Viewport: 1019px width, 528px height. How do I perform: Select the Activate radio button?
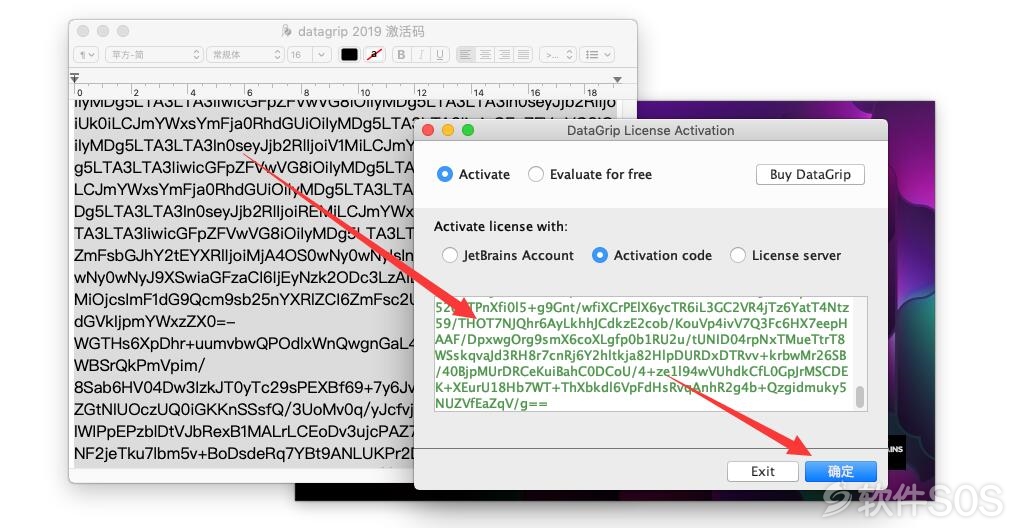[x=445, y=174]
